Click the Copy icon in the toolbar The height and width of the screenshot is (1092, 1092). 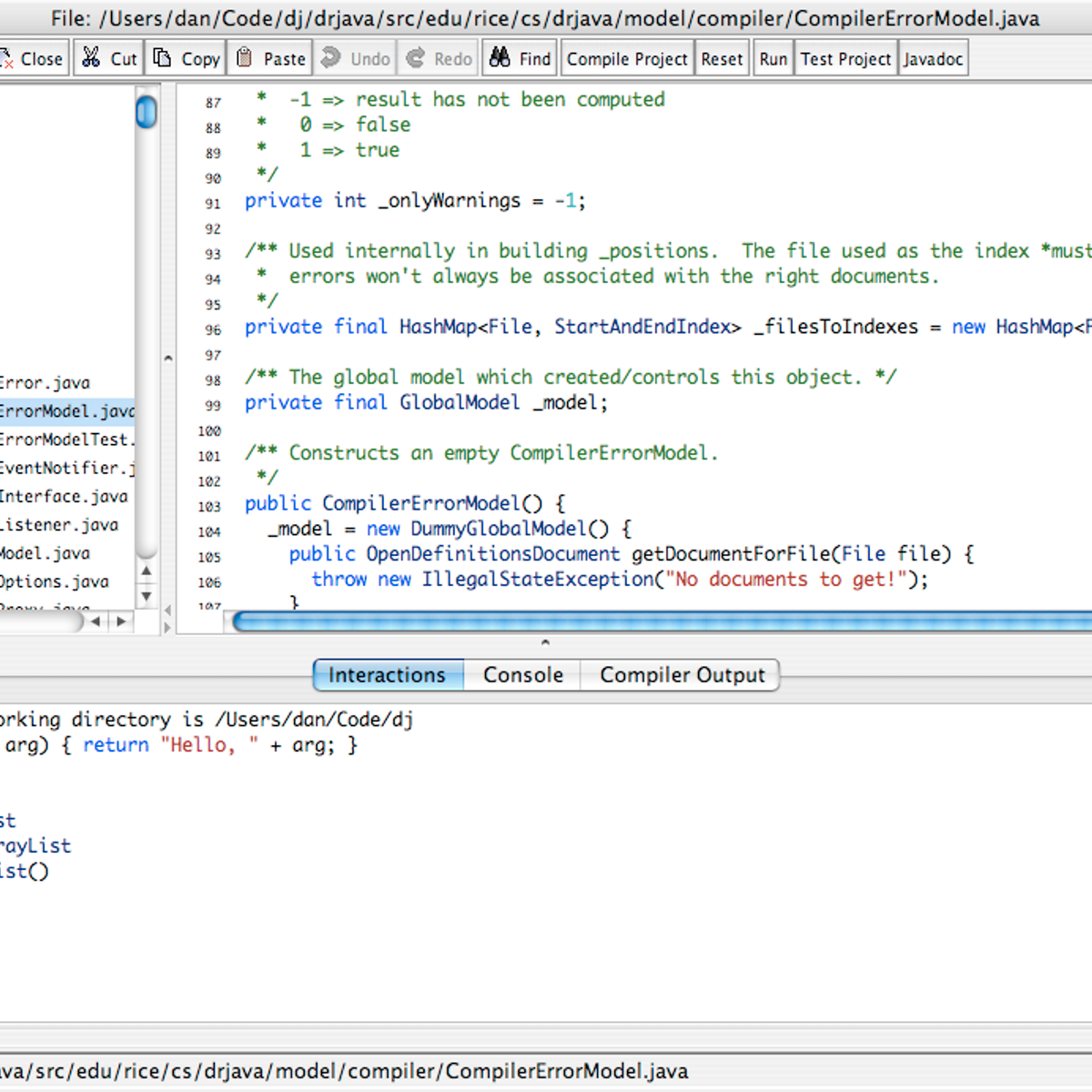pyautogui.click(x=163, y=56)
